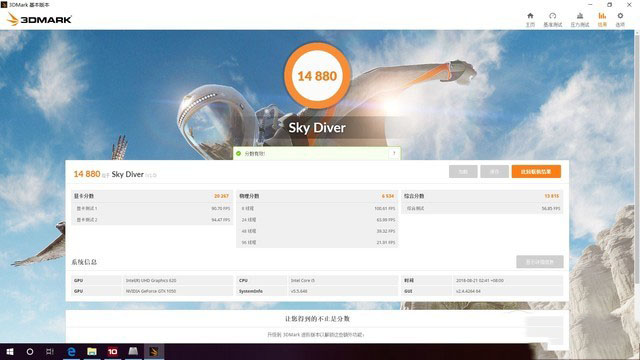Click the combined score value 13 815
Screen dimensions: 640x360
(x=551, y=196)
